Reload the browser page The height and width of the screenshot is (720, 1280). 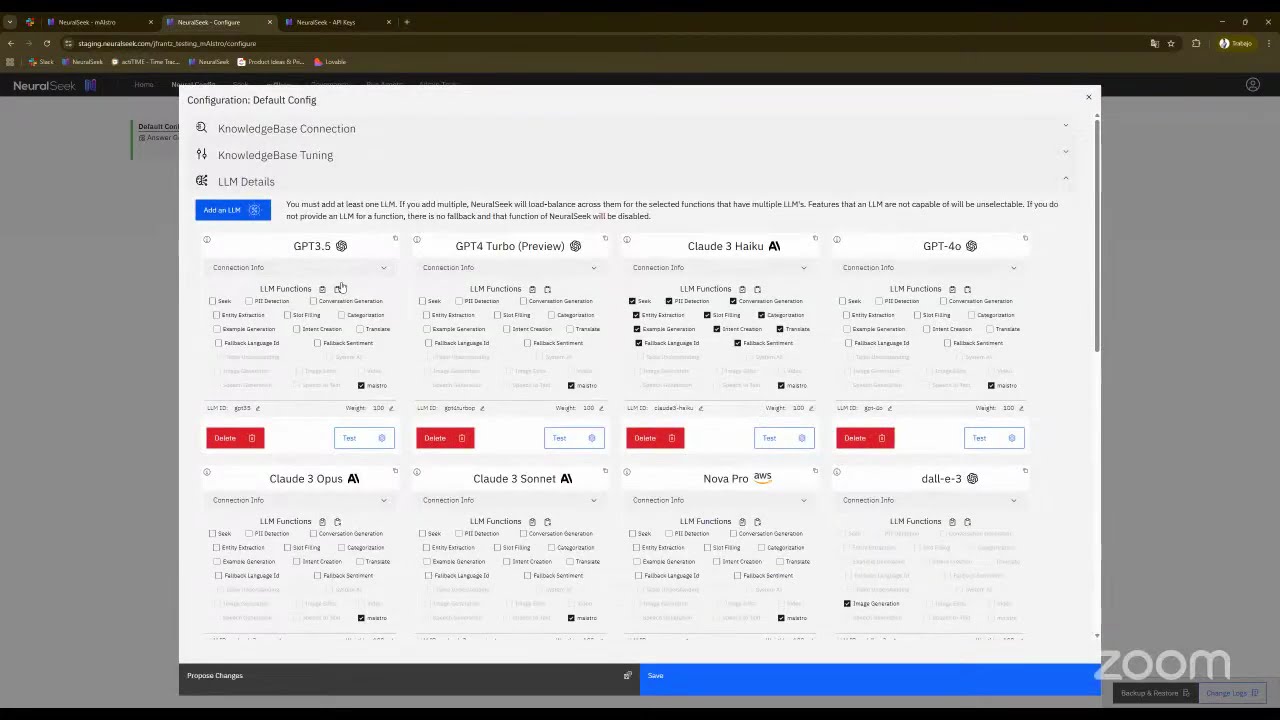tap(47, 43)
